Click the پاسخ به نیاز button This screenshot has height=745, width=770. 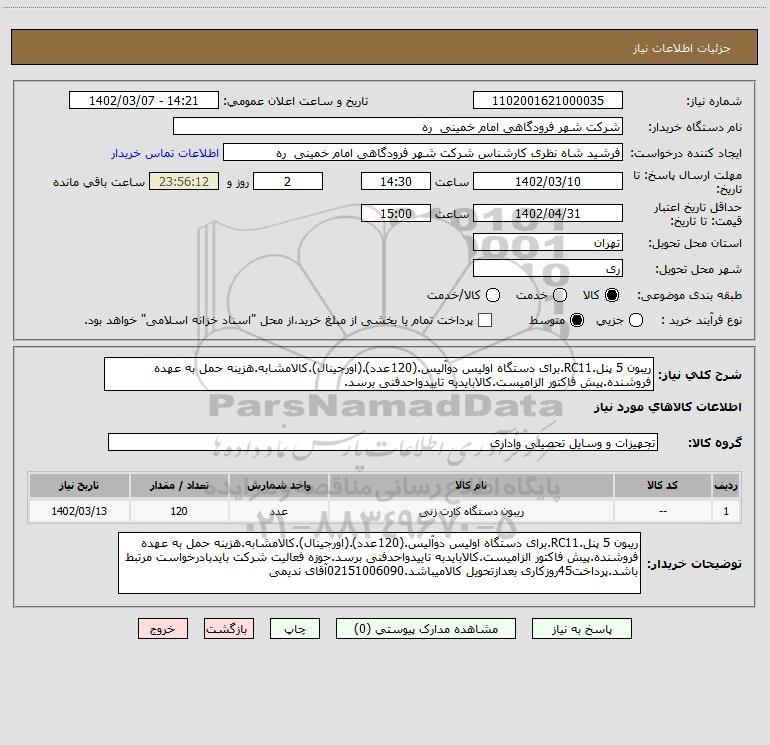582,629
